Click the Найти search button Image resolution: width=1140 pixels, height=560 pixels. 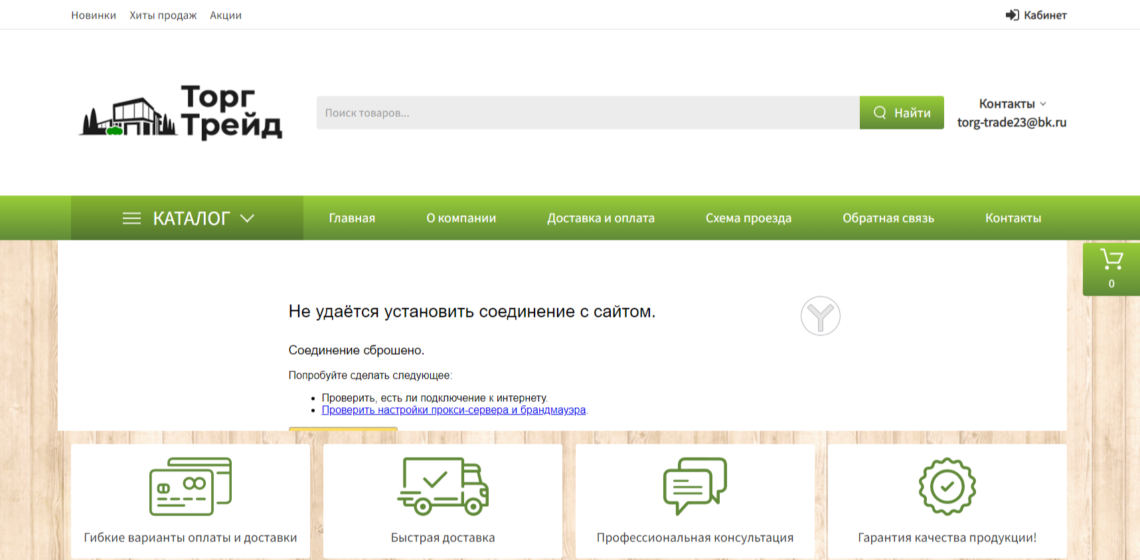(902, 113)
